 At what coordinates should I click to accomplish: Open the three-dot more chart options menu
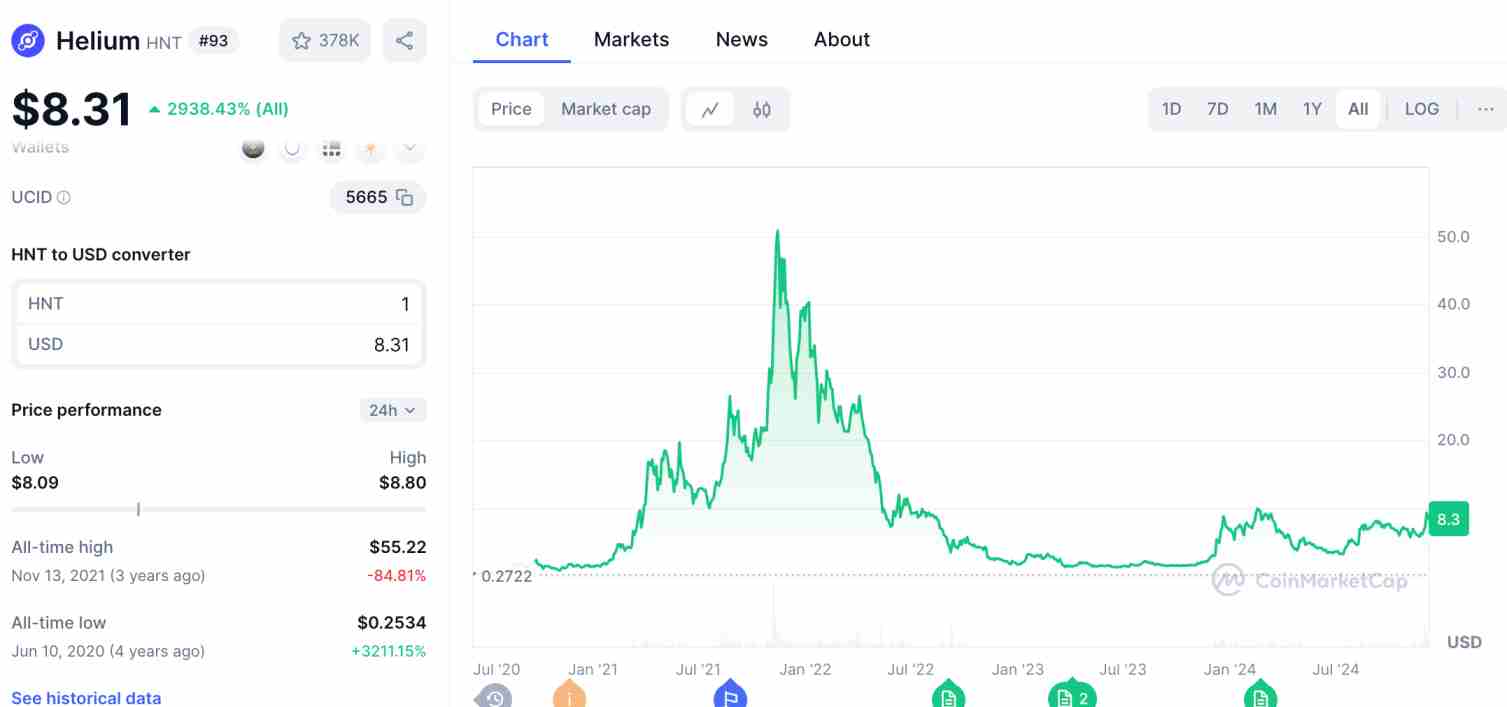click(1485, 109)
